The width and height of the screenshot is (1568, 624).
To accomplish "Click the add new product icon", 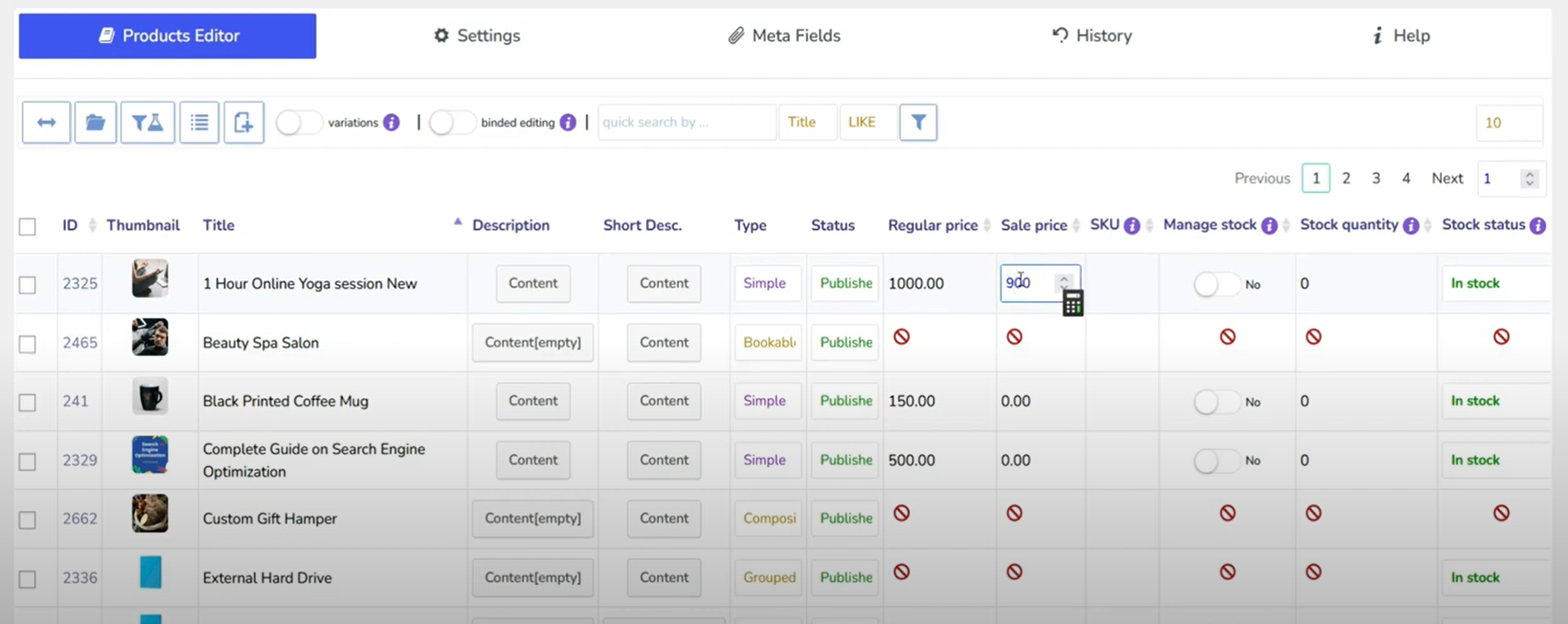I will tap(244, 122).
